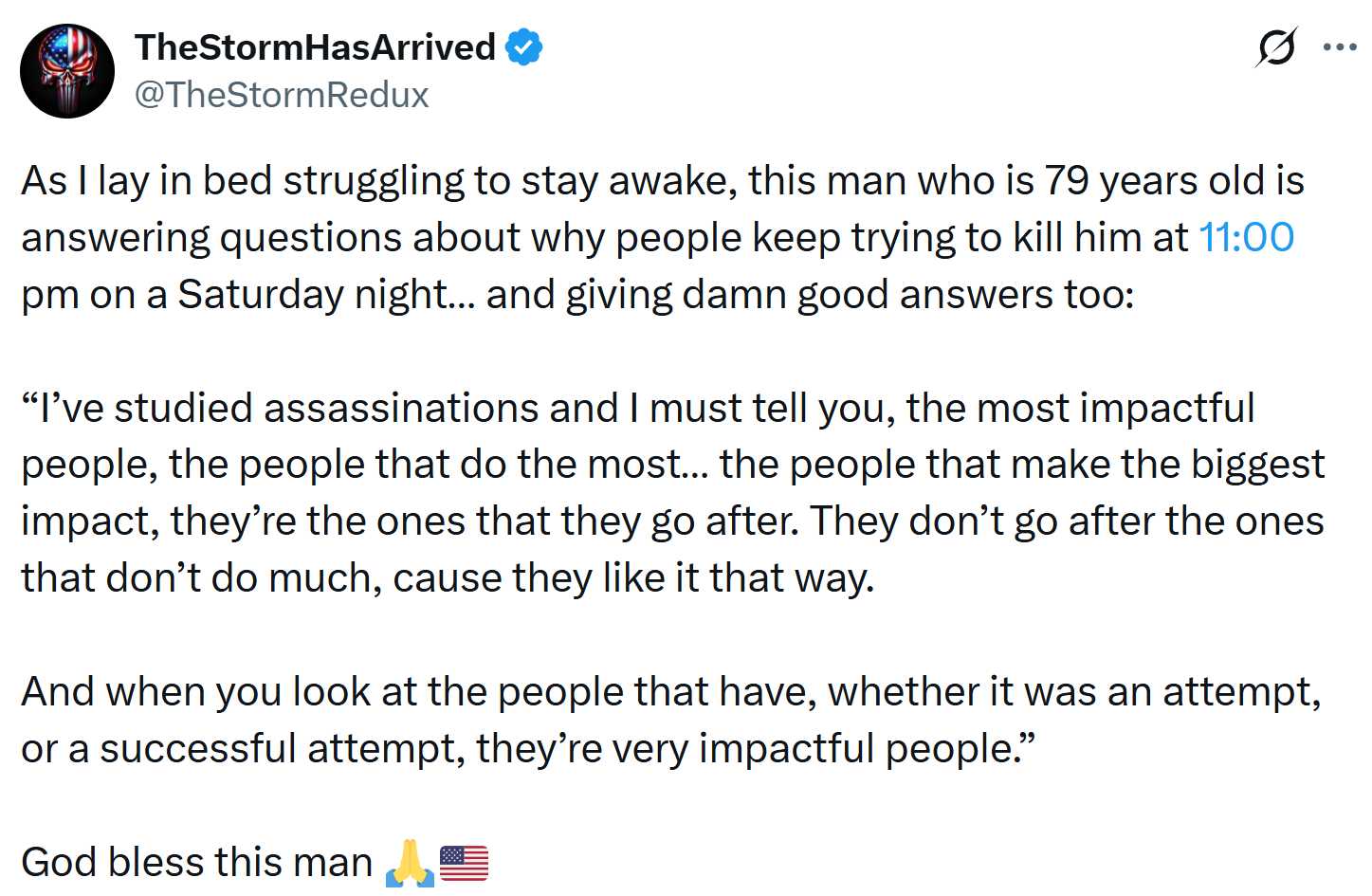Open the three-dot more options menu
The width and height of the screenshot is (1372, 896).
click(x=1340, y=47)
